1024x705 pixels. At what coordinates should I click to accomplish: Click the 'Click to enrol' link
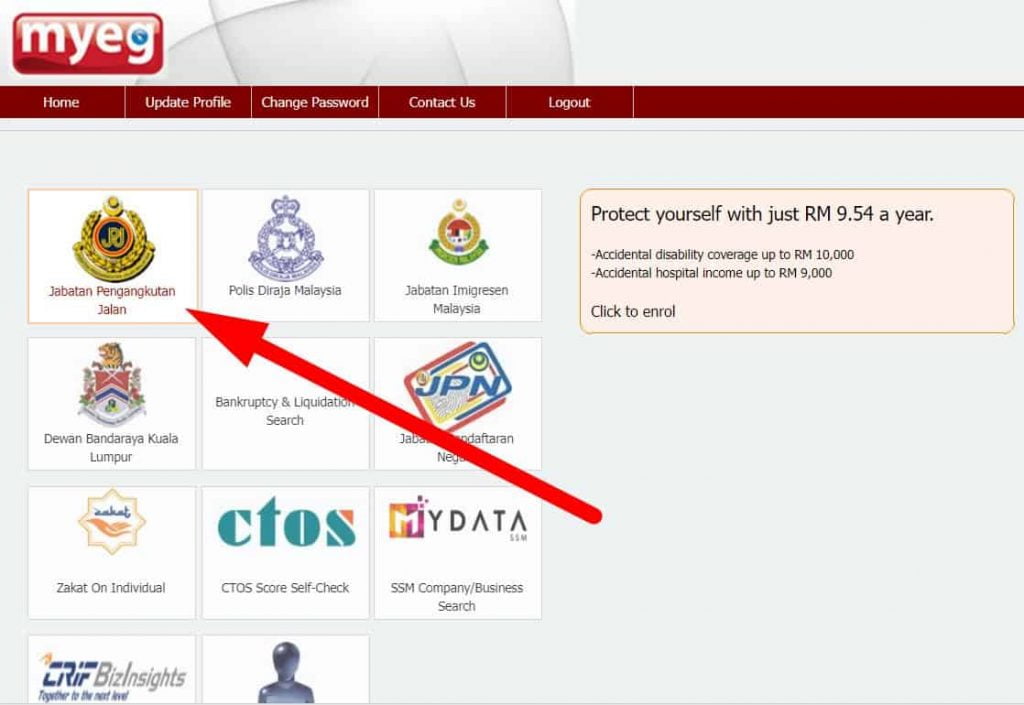633,311
